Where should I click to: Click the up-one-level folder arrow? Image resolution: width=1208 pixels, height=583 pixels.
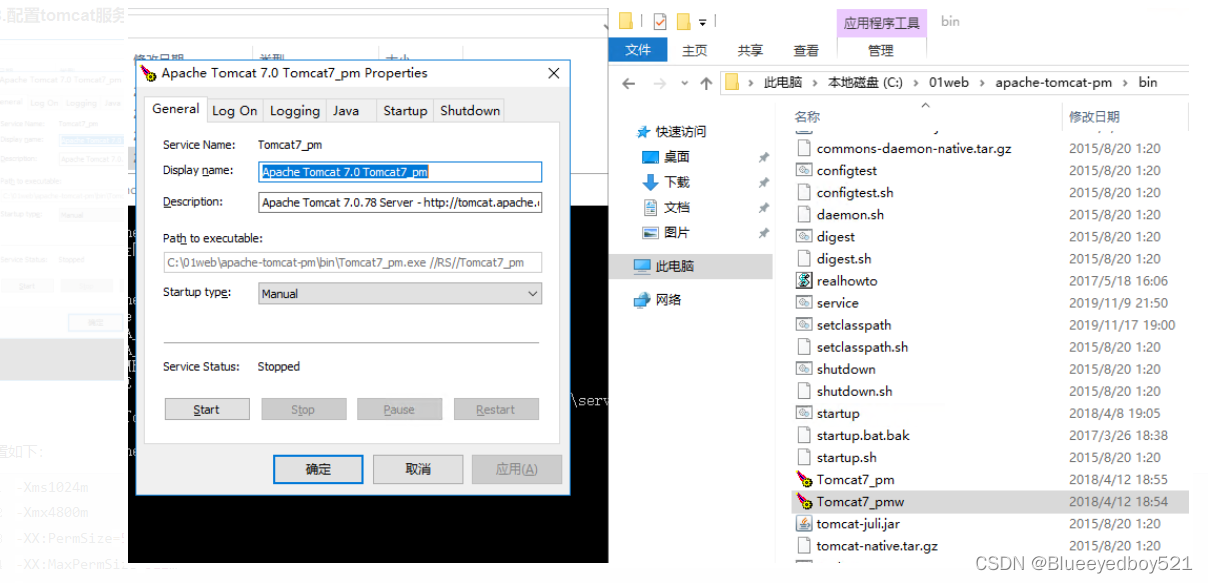706,82
